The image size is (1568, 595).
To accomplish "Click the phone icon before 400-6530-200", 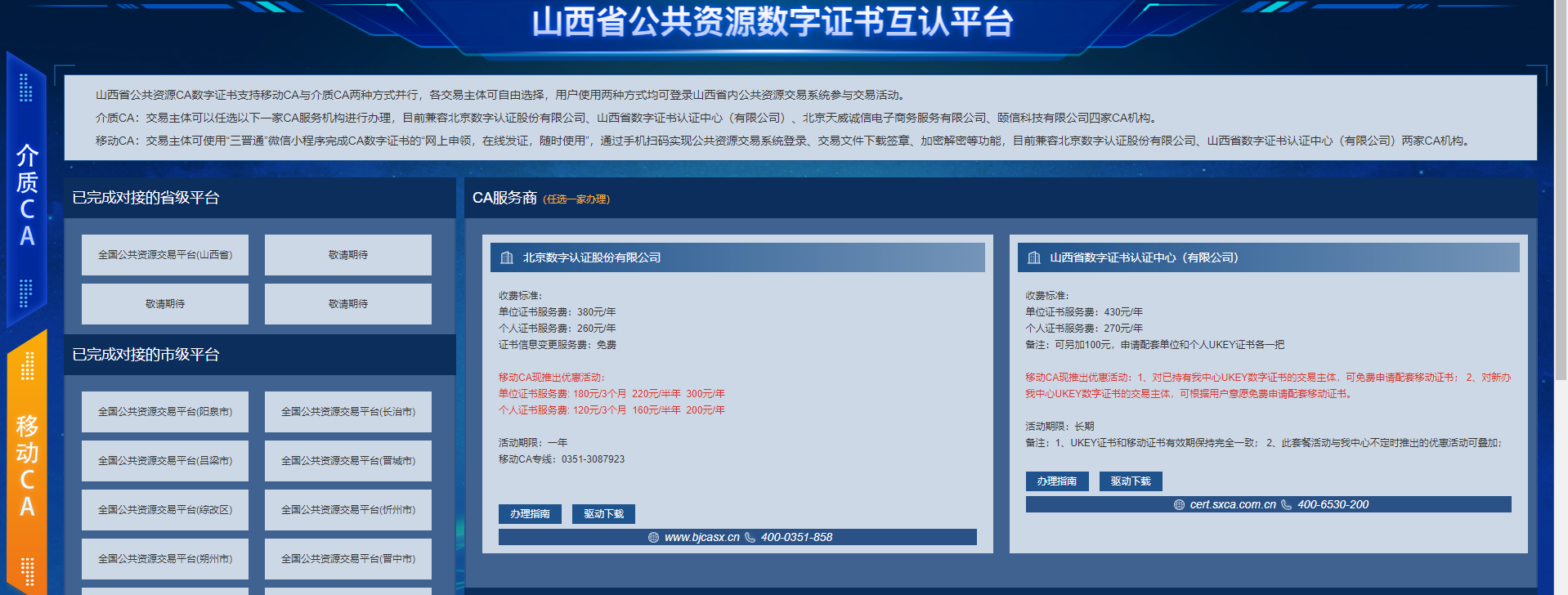I will pos(1286,504).
